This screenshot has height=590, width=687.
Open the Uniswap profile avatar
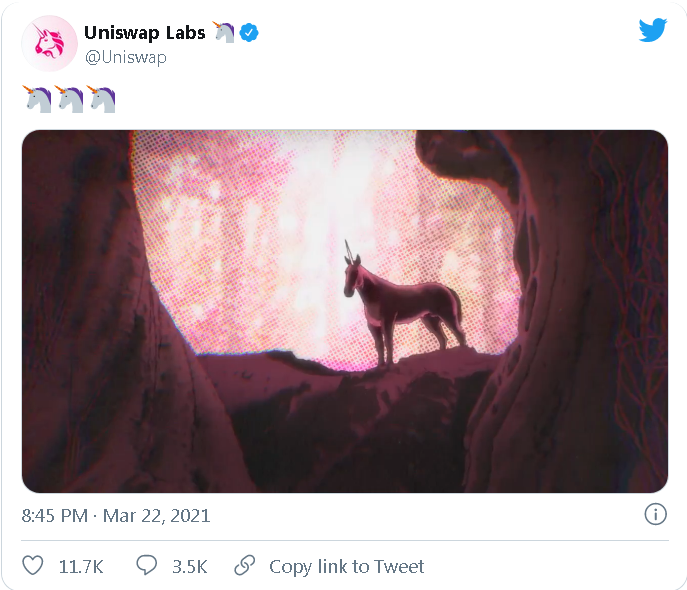pos(50,43)
